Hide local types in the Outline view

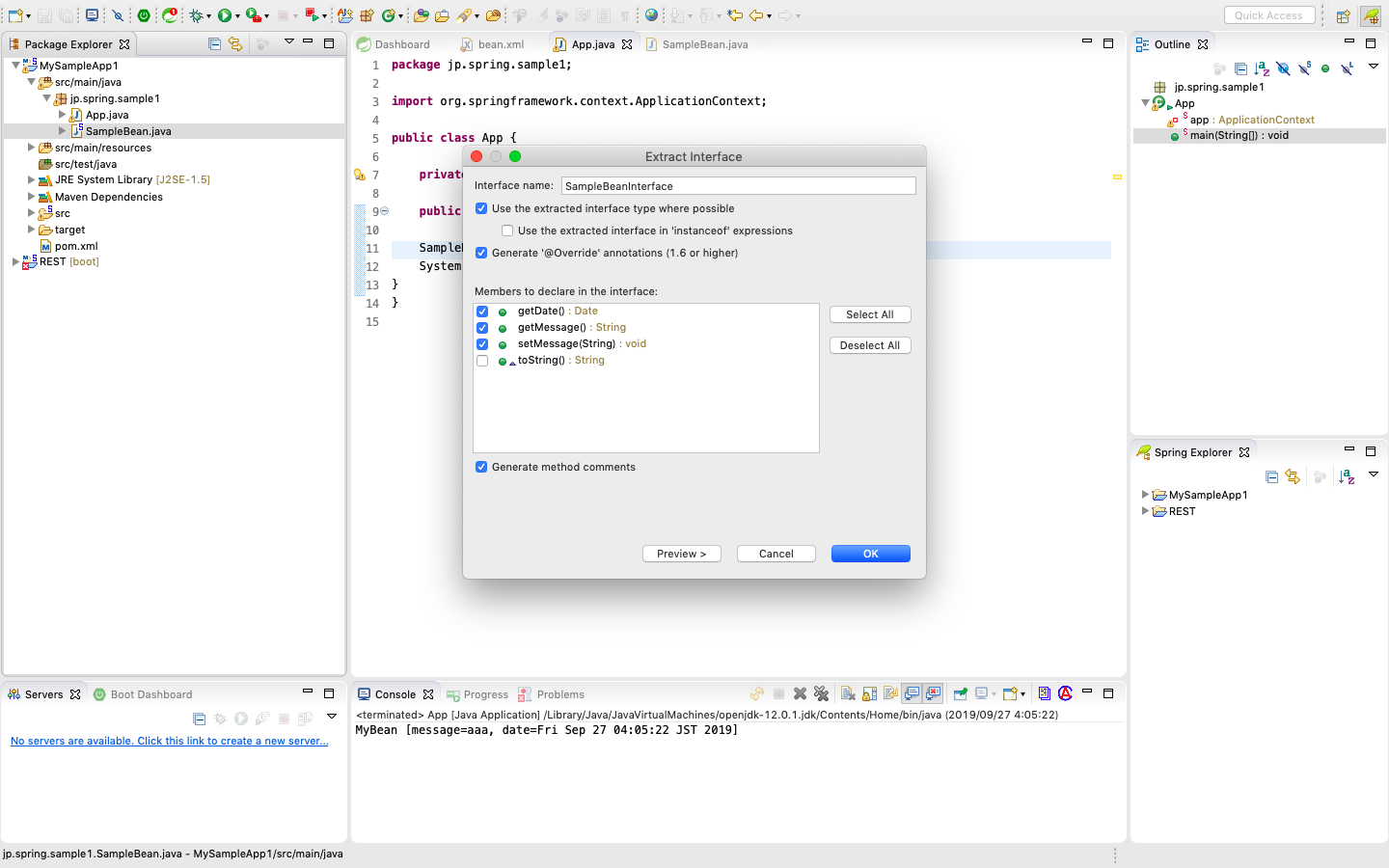click(1347, 68)
